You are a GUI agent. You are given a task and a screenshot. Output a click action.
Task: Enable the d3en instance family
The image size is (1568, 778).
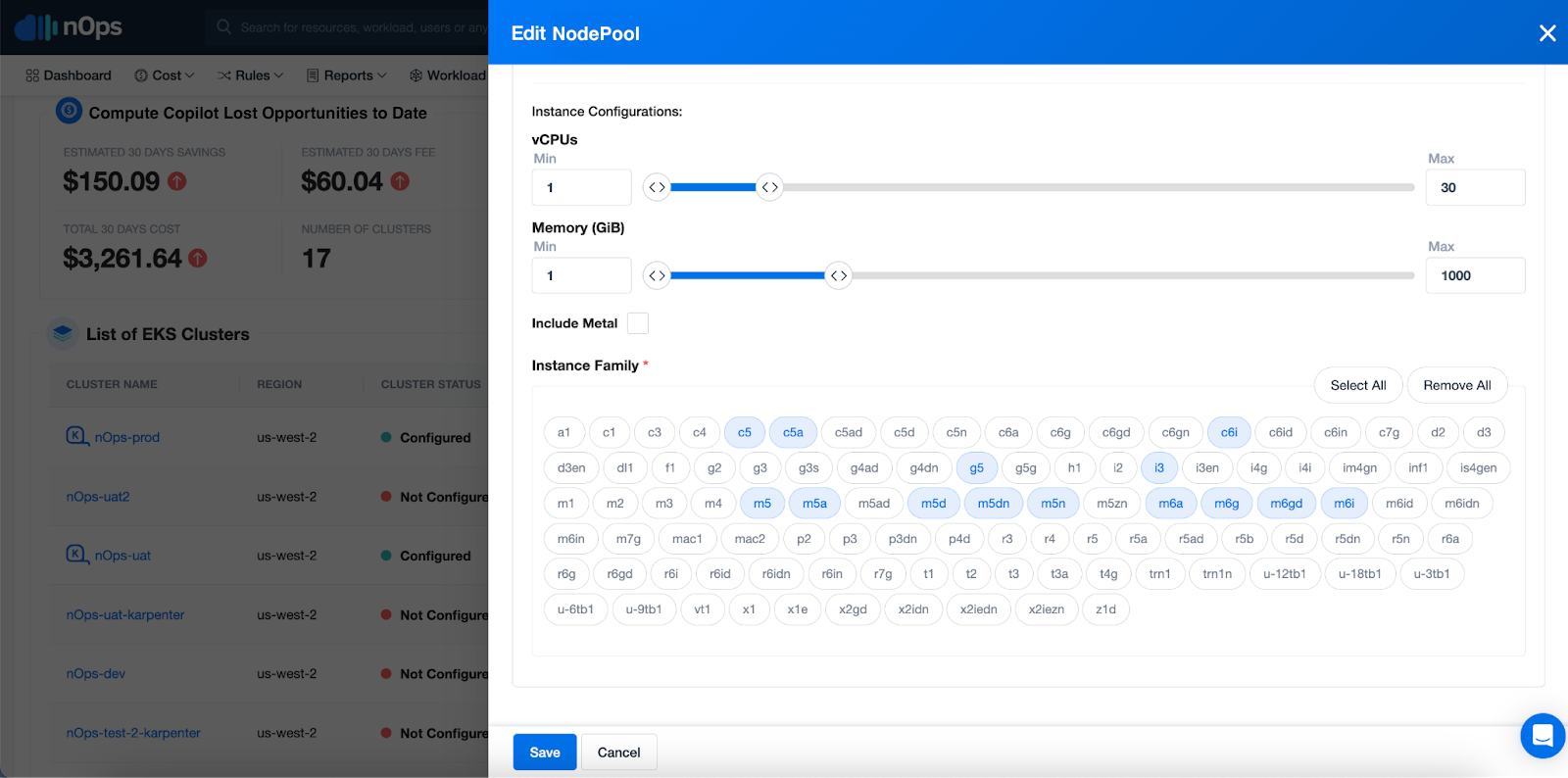[x=571, y=467]
